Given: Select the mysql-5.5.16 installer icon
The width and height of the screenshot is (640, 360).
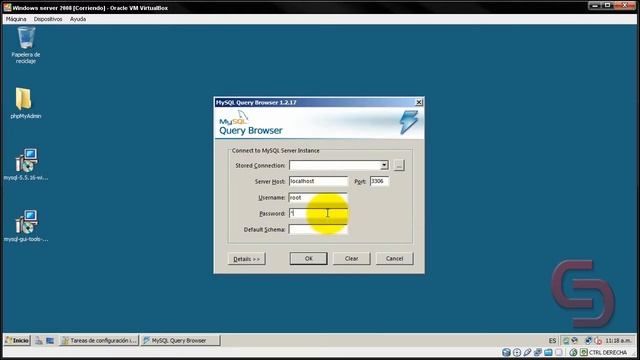Looking at the screenshot, I should tap(26, 164).
